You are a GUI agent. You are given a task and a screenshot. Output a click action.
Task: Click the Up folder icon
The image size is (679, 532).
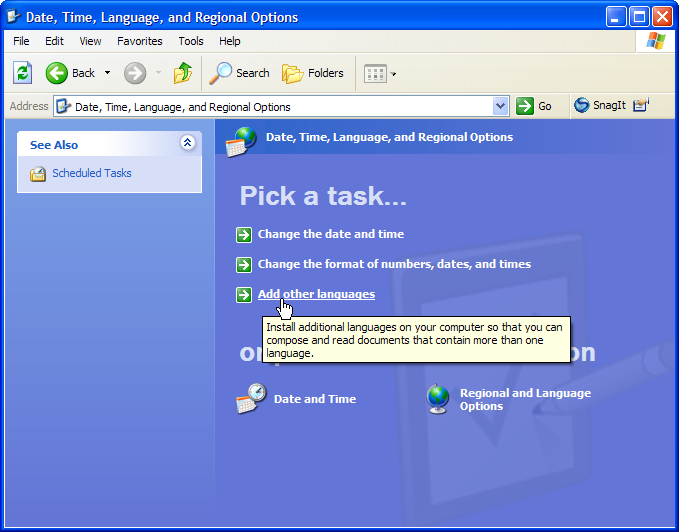pos(182,73)
